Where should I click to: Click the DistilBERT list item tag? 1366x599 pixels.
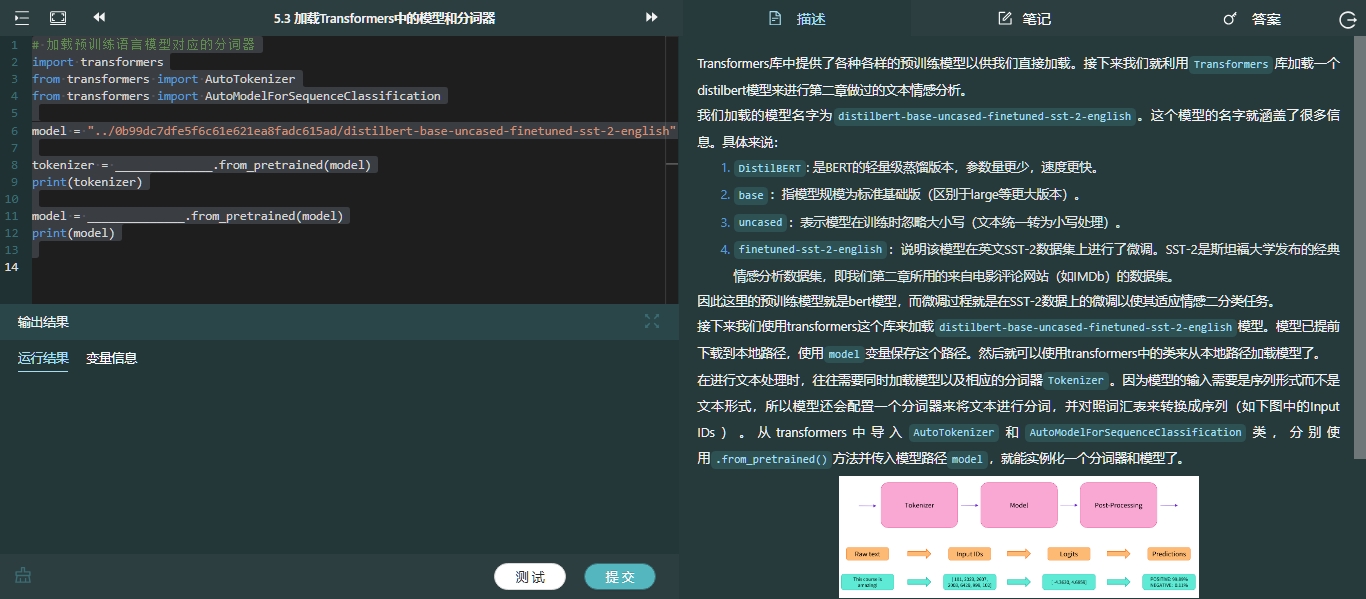click(x=769, y=168)
